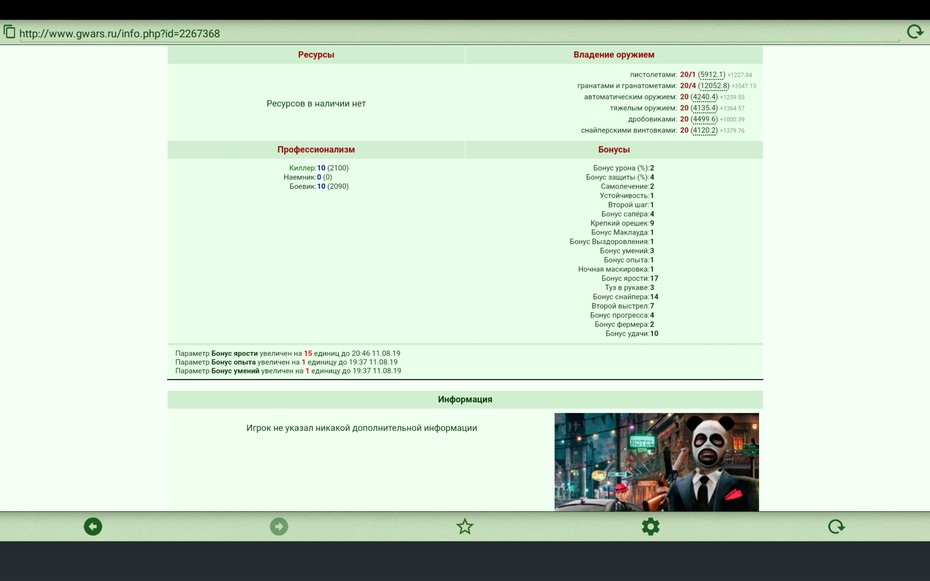Tap the forward arrow navigation icon
This screenshot has width=930, height=581.
[x=279, y=526]
